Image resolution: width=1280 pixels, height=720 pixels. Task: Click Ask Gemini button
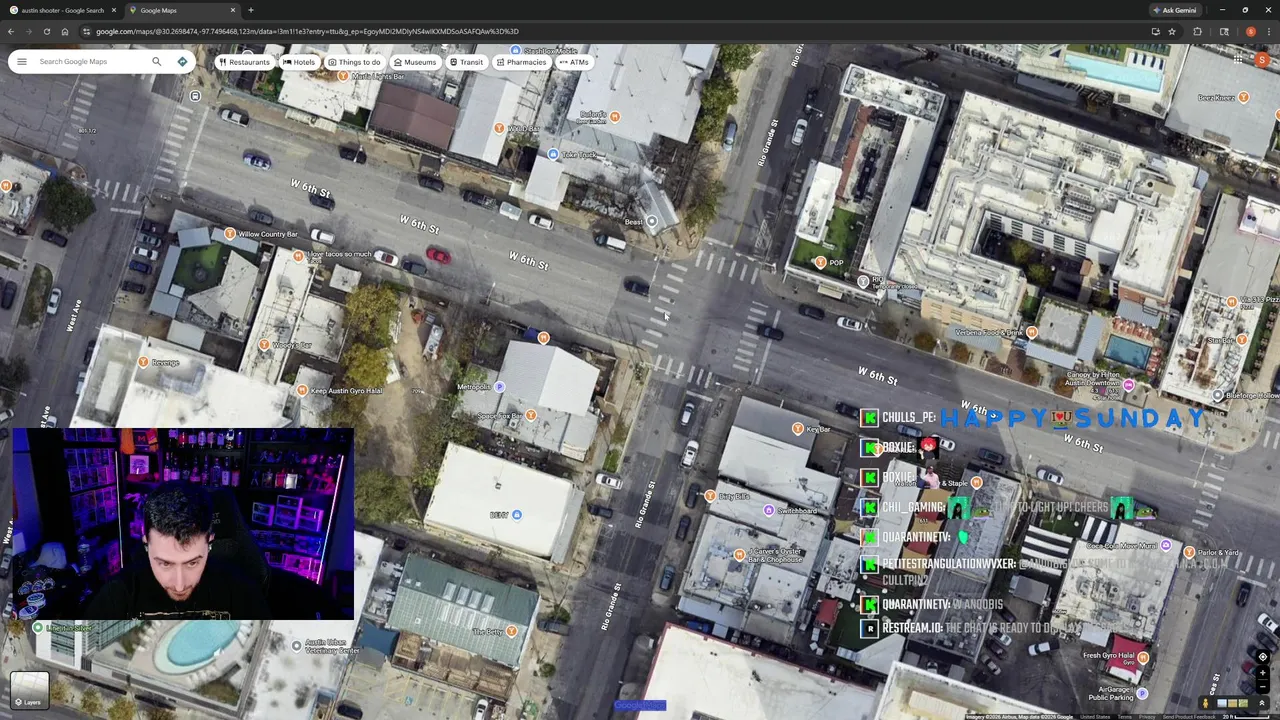(x=1175, y=10)
